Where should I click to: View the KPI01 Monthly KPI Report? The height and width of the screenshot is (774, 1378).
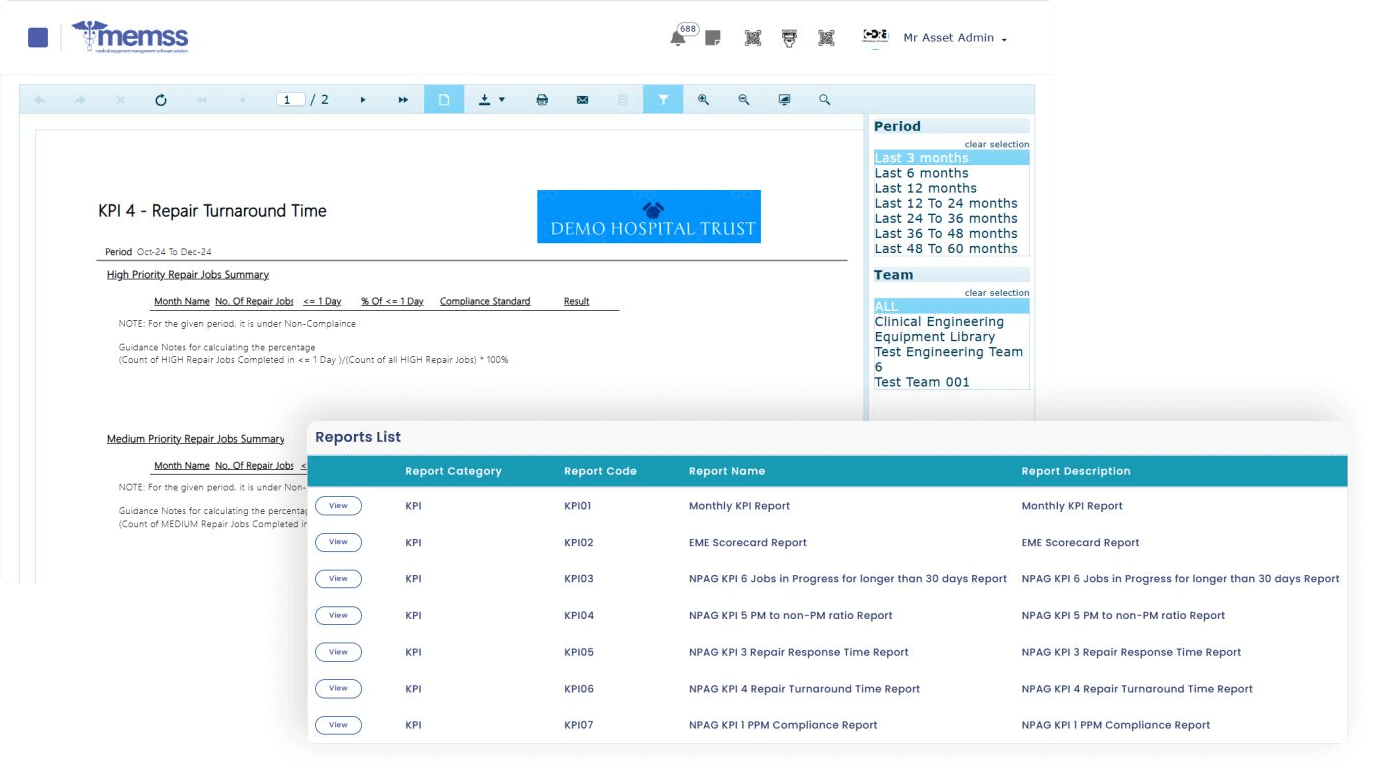[x=338, y=506]
